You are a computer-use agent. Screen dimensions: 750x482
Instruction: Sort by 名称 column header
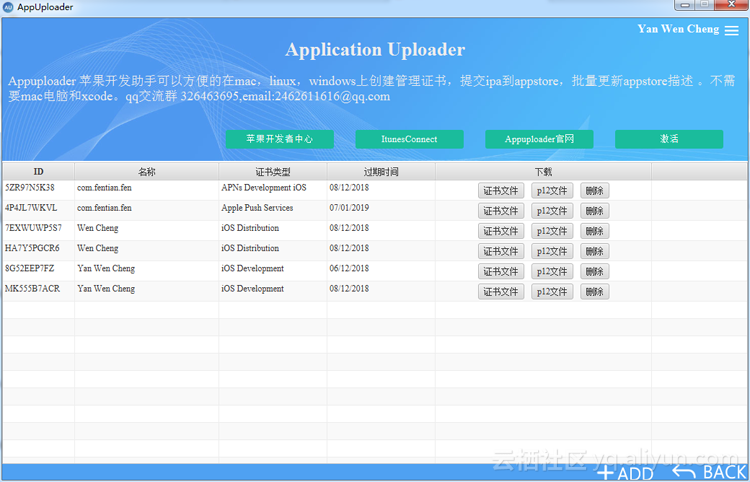[146, 172]
